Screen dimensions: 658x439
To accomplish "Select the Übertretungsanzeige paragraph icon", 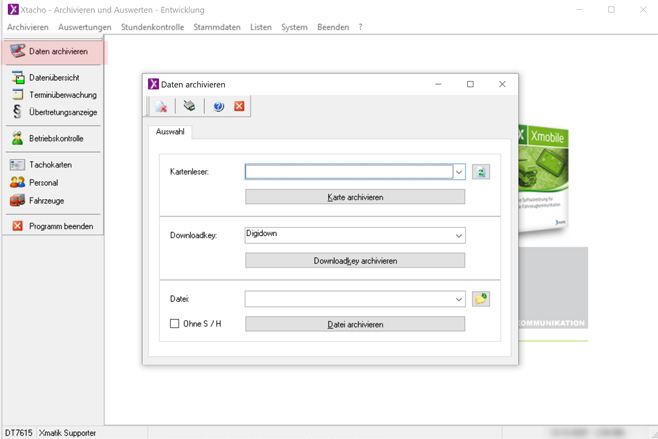I will 18,112.
